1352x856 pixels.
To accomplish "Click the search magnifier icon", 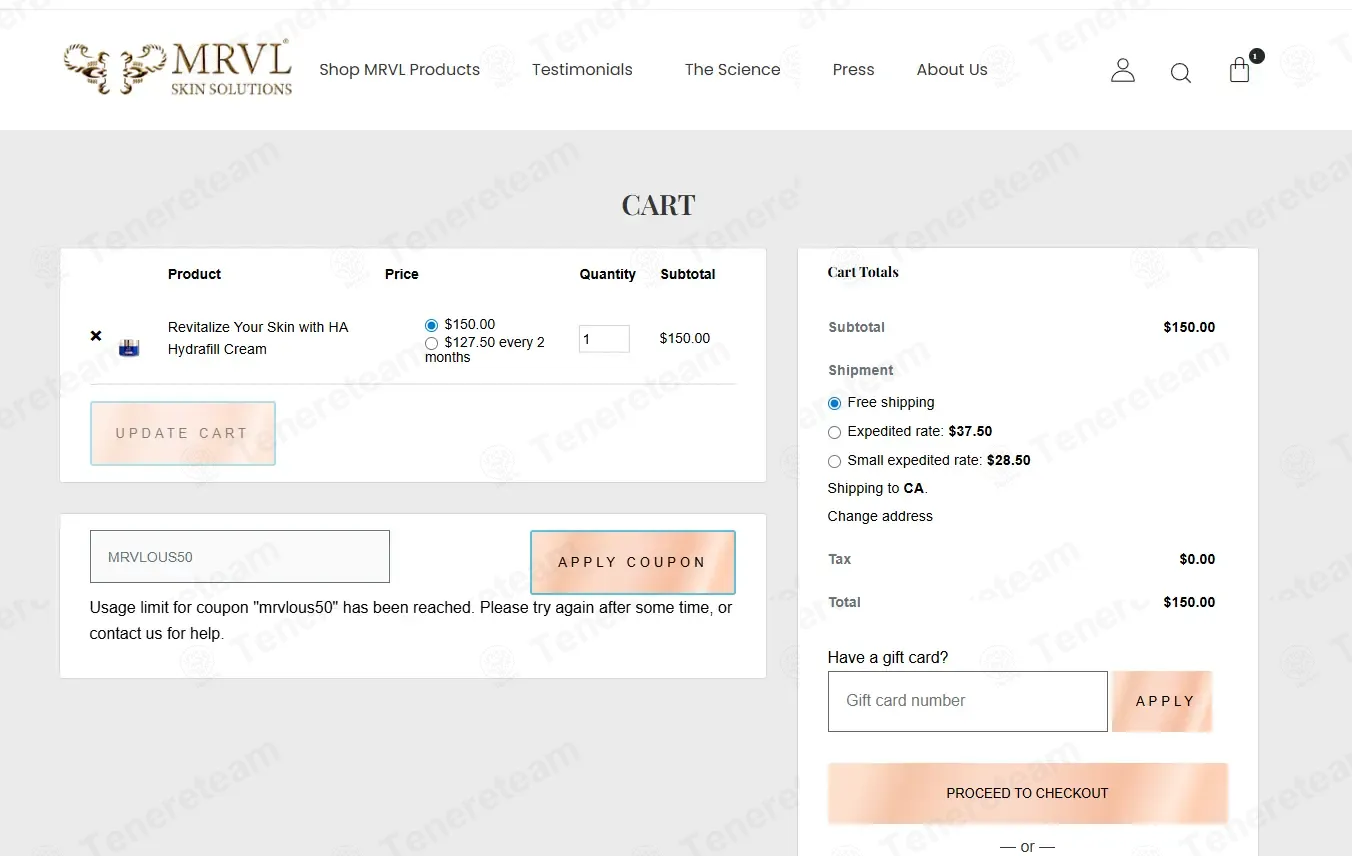I will (x=1181, y=73).
